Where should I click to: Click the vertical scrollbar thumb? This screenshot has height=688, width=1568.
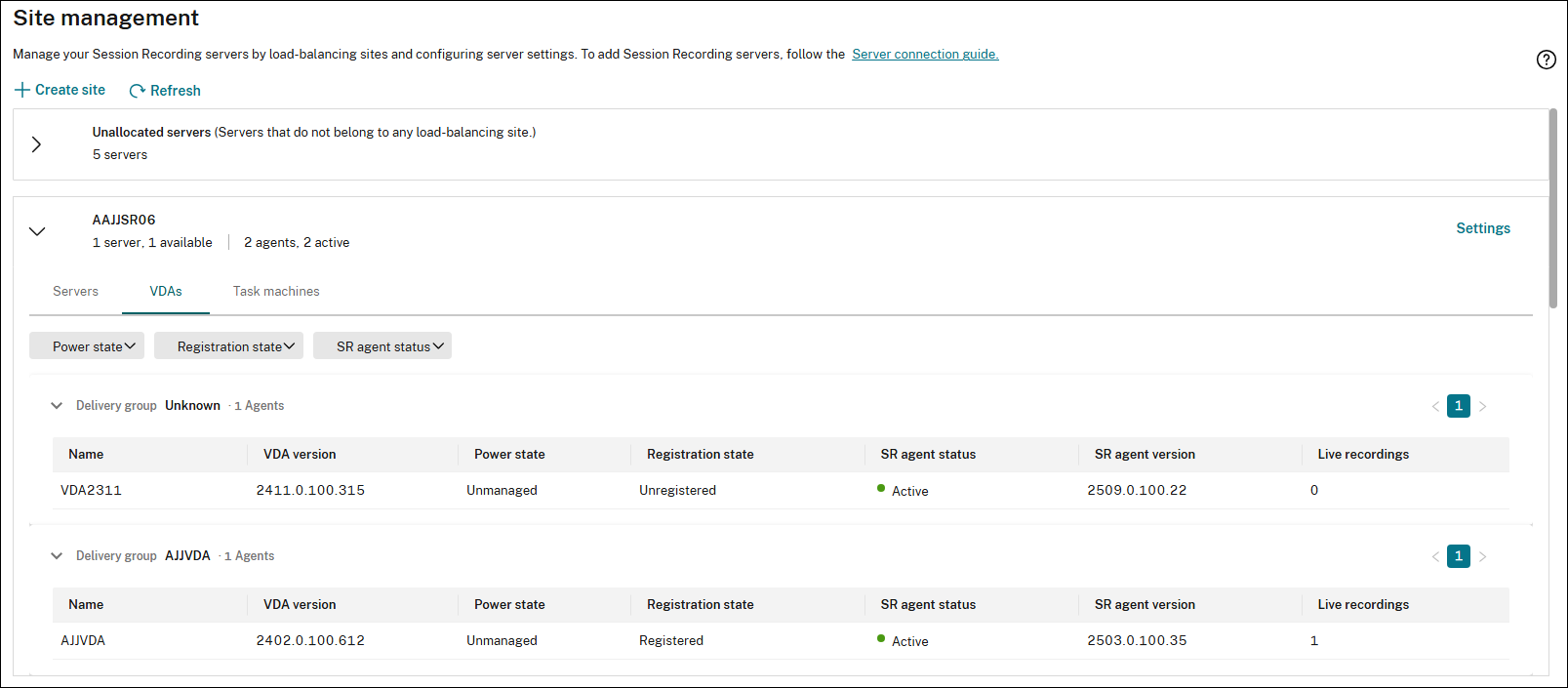[x=1553, y=208]
